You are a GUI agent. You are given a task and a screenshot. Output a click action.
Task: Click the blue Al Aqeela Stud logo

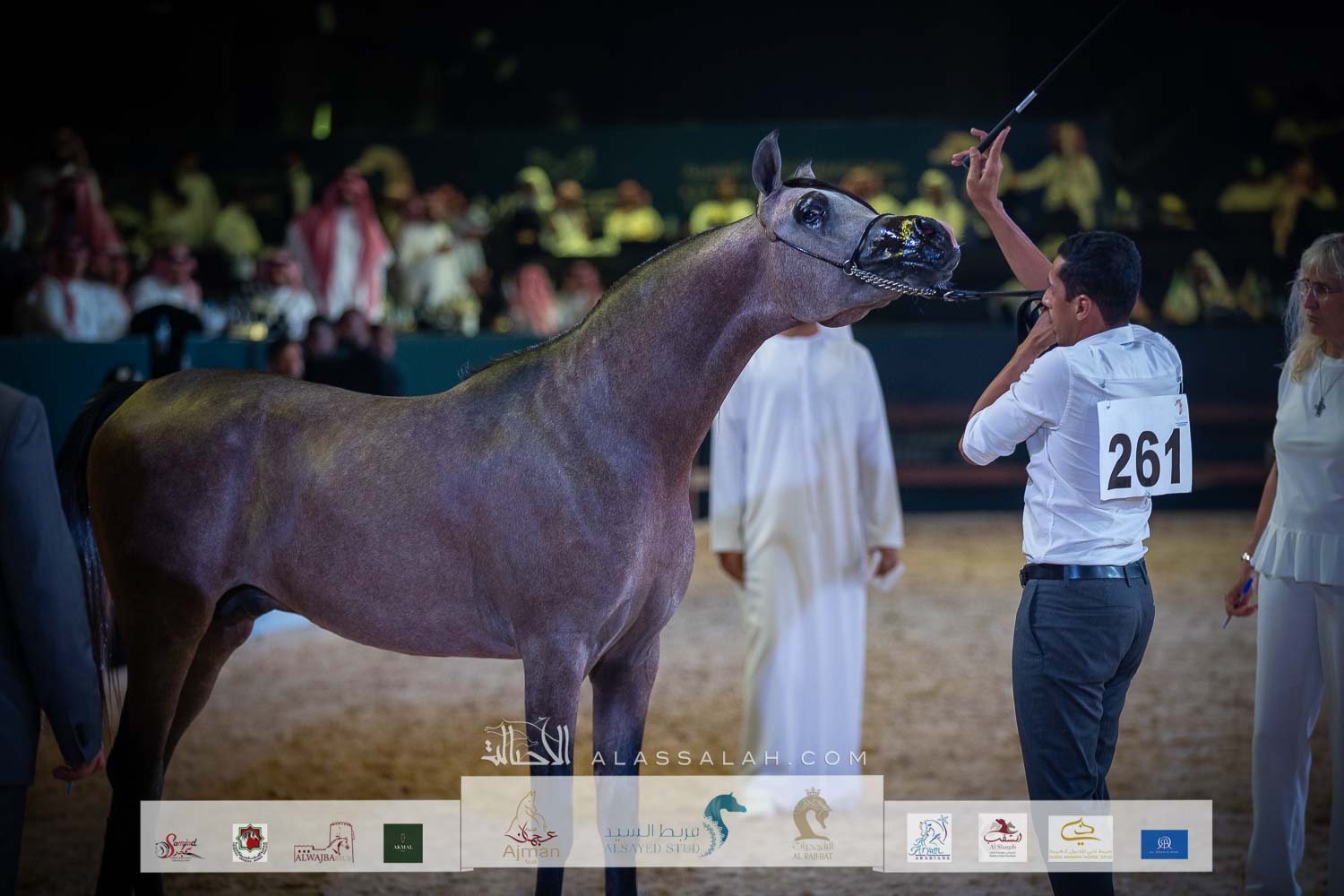click(x=1164, y=843)
